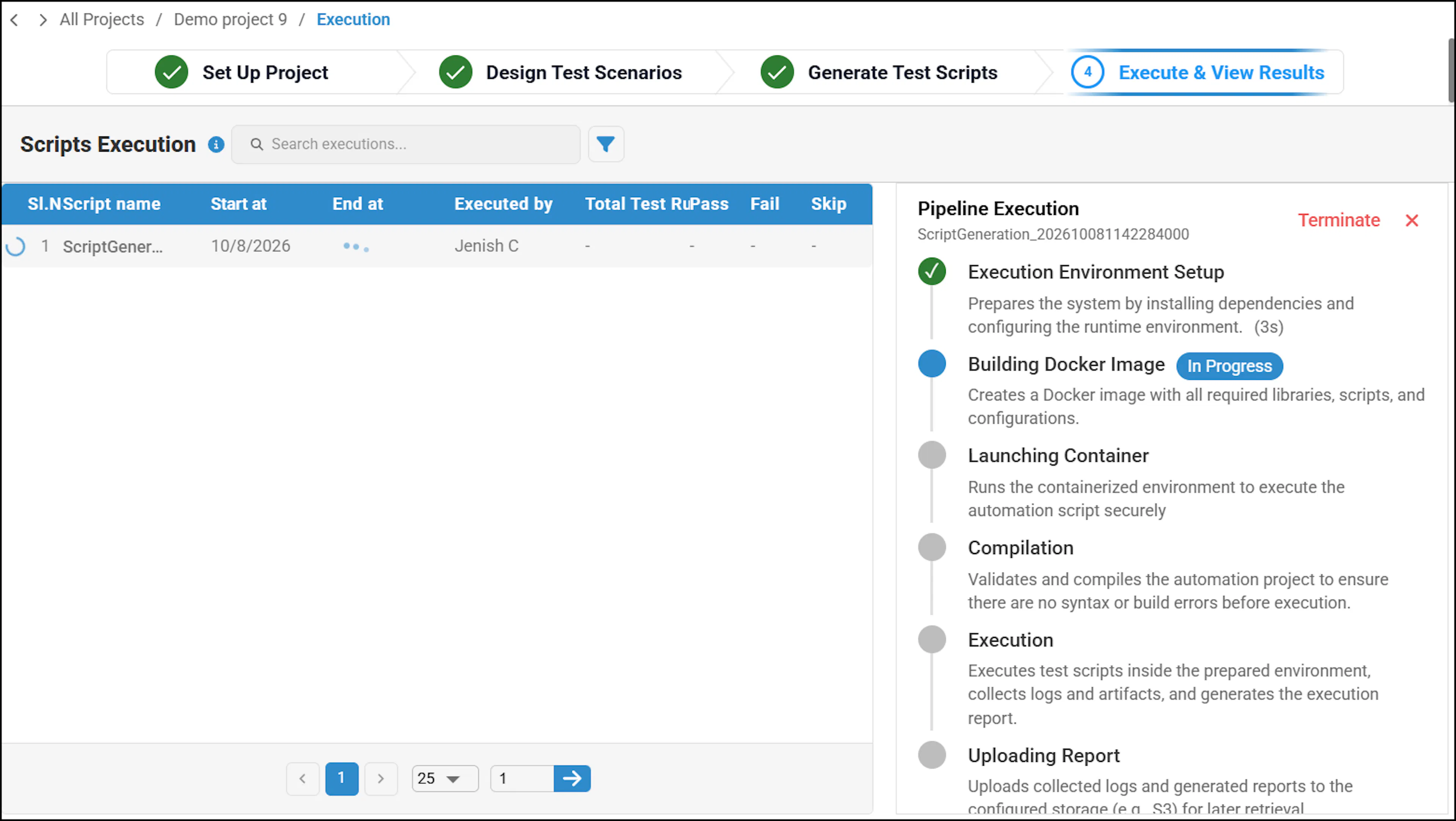The height and width of the screenshot is (821, 1456).
Task: Click the go-to-page arrow button
Action: [x=572, y=779]
